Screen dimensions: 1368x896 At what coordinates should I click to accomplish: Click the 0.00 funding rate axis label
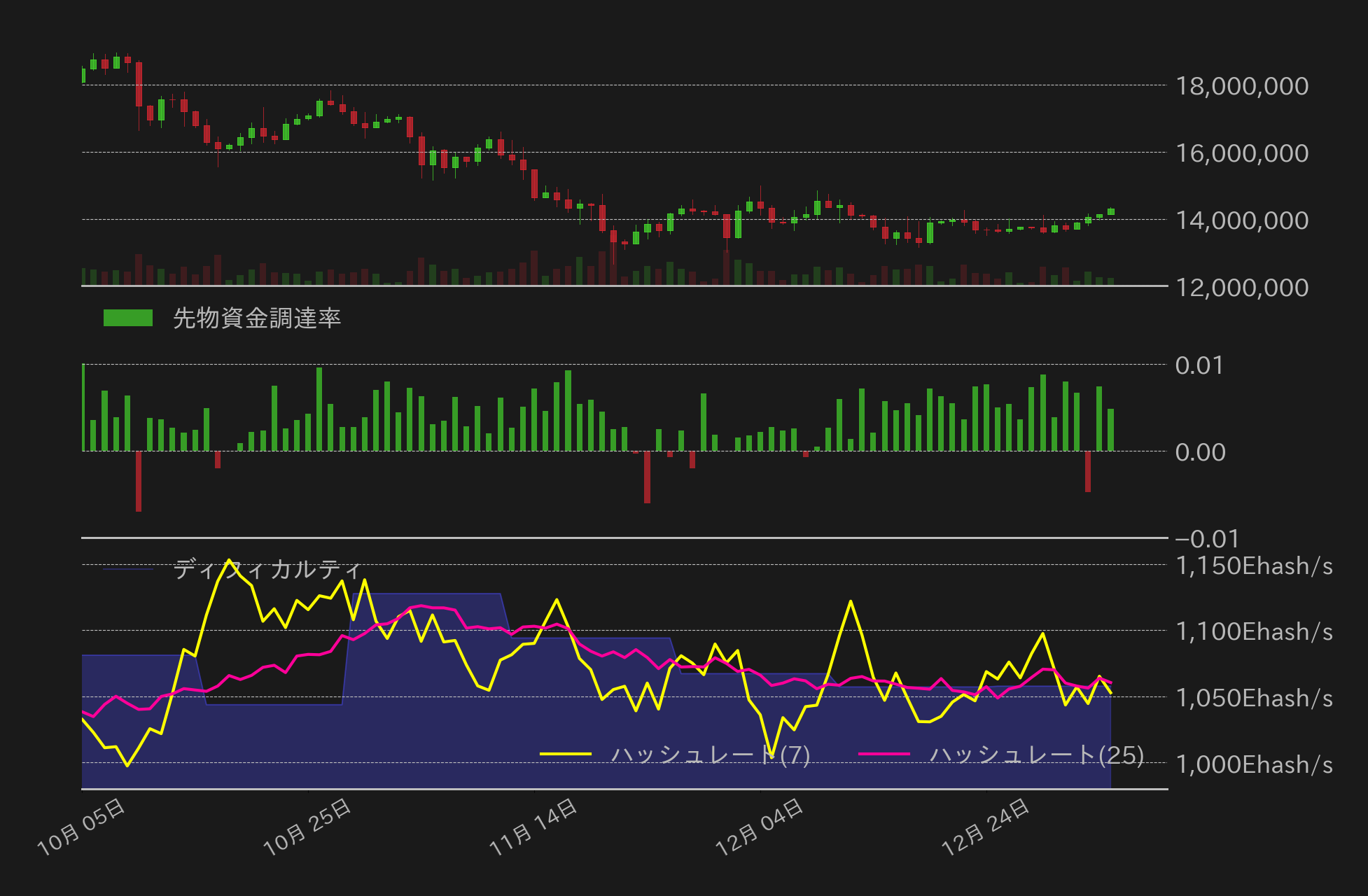click(x=1199, y=452)
